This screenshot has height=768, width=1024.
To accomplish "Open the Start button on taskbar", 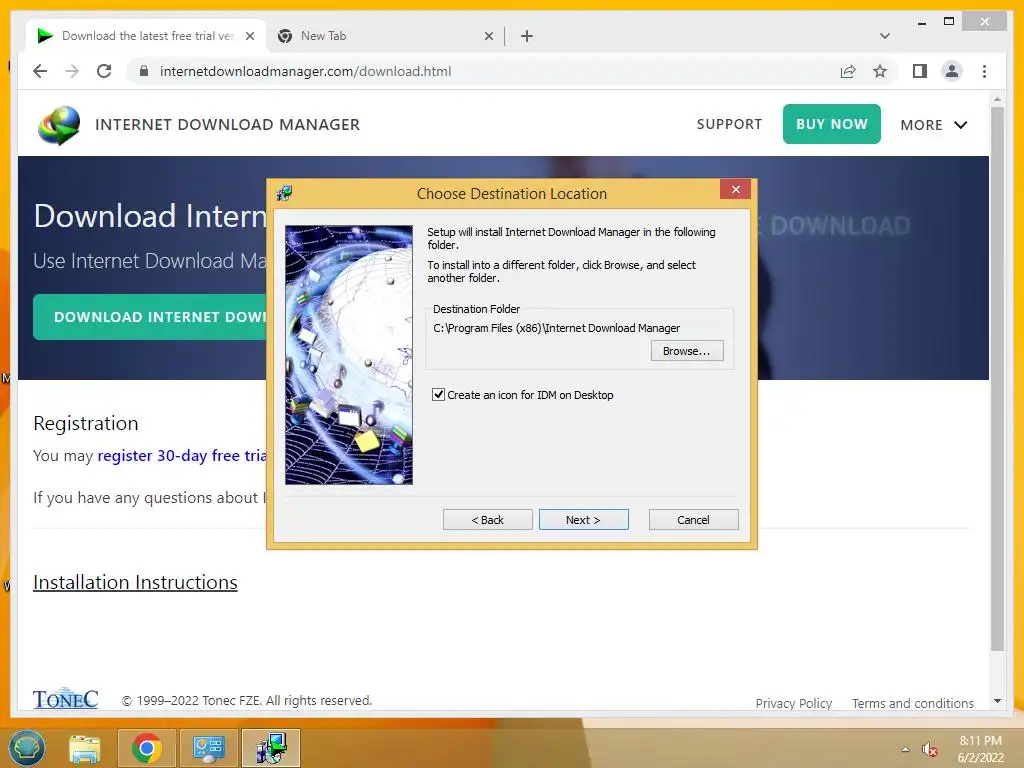I will 27,748.
